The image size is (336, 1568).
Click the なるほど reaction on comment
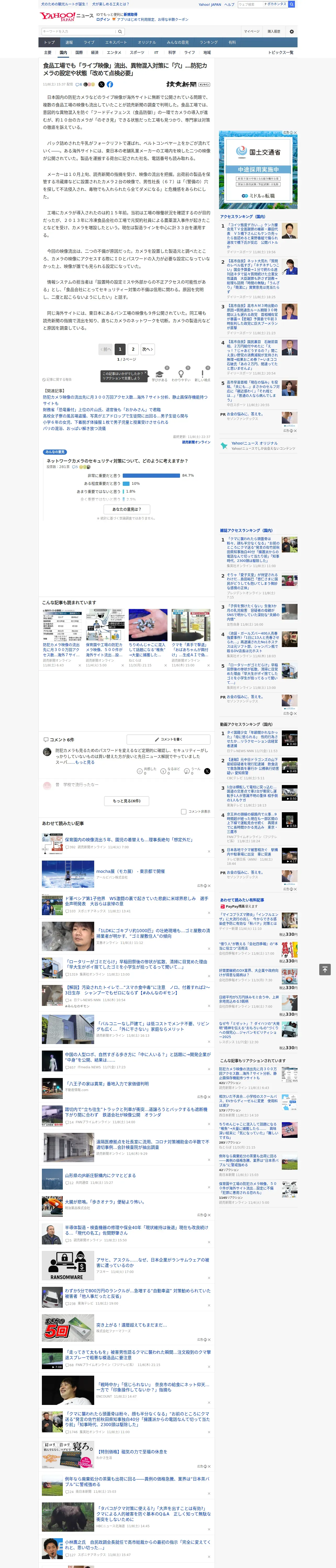click(x=170, y=771)
